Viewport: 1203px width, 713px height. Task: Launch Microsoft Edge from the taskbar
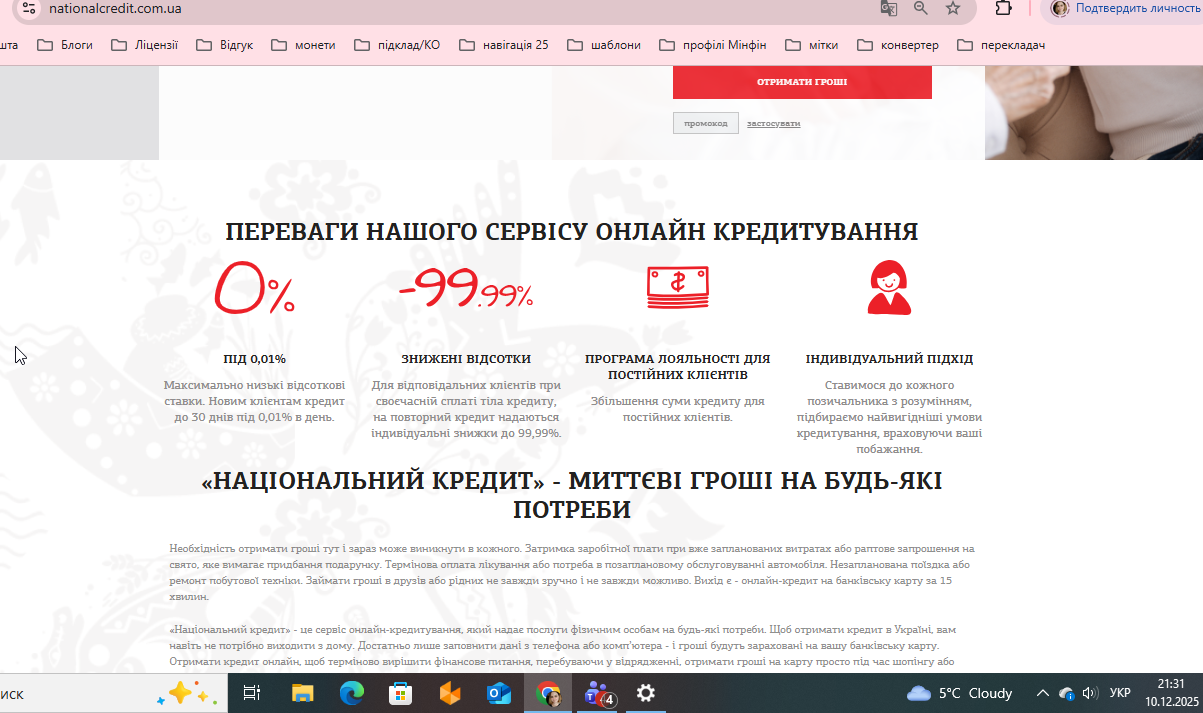pos(351,693)
